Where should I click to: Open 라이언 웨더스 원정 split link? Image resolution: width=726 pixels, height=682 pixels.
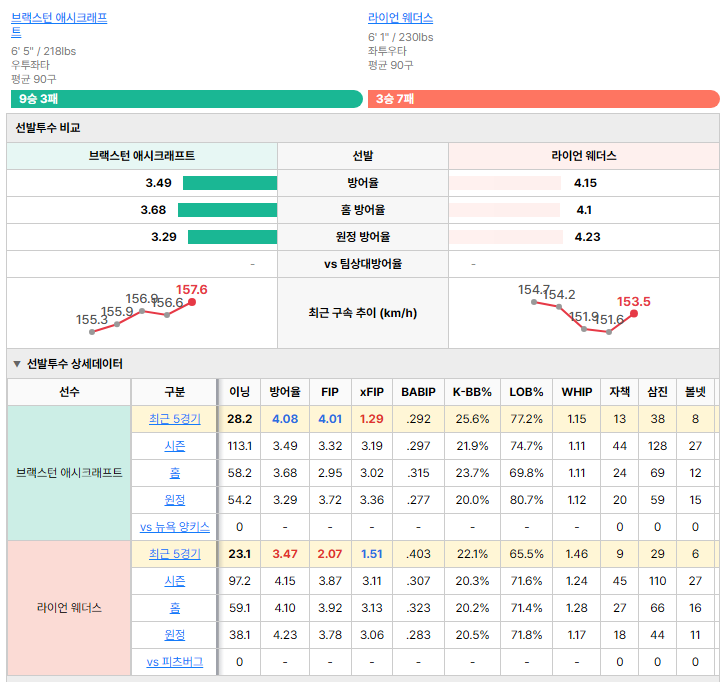tap(175, 635)
